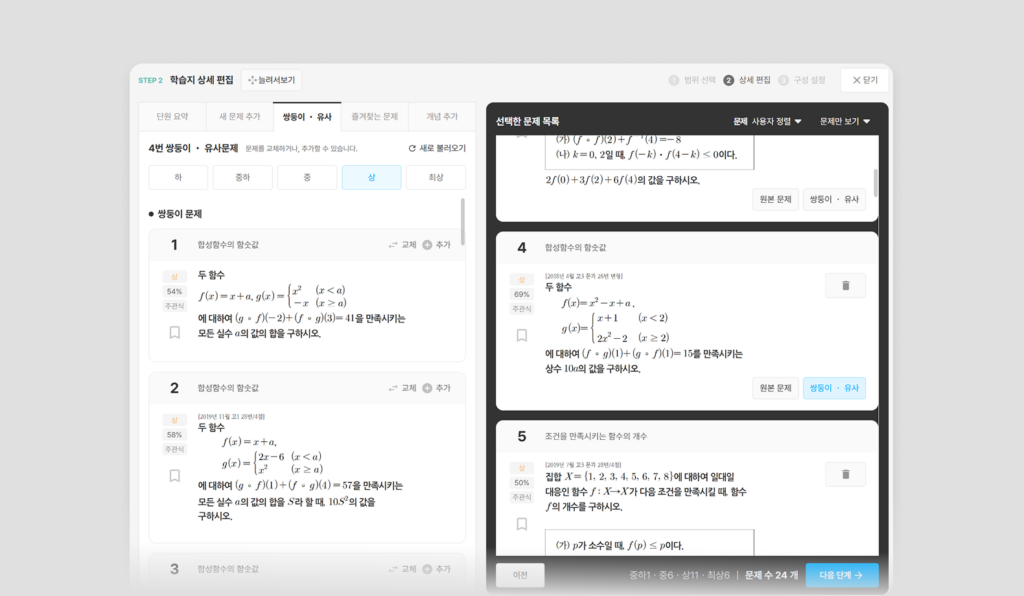Replace problem 2 using 교체 swap icon
The image size is (1024, 596).
393,388
